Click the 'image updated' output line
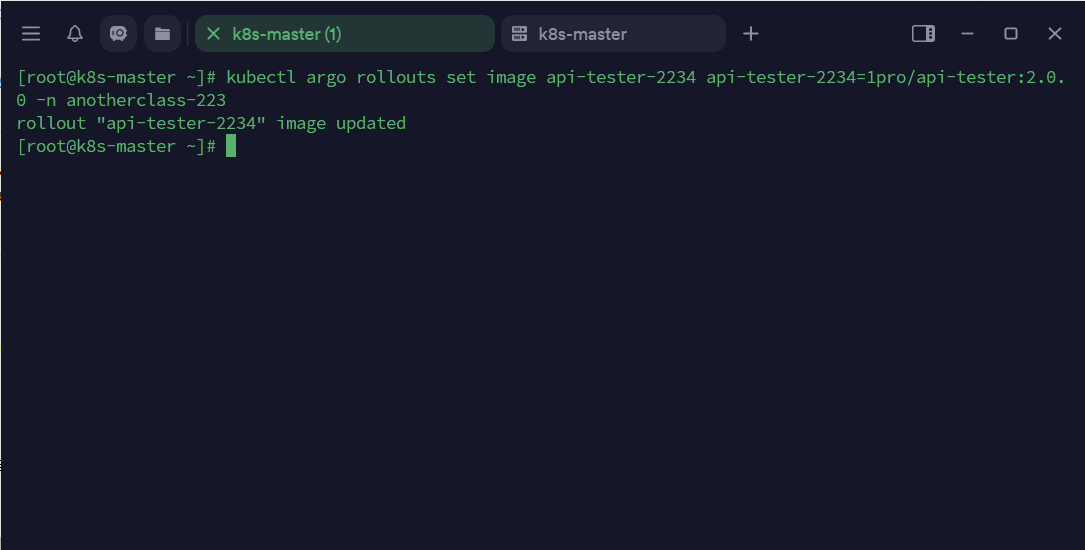 coord(211,124)
